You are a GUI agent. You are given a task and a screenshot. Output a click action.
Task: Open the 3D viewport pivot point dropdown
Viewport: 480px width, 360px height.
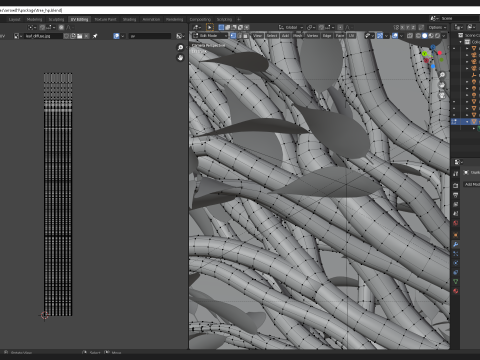[310, 27]
